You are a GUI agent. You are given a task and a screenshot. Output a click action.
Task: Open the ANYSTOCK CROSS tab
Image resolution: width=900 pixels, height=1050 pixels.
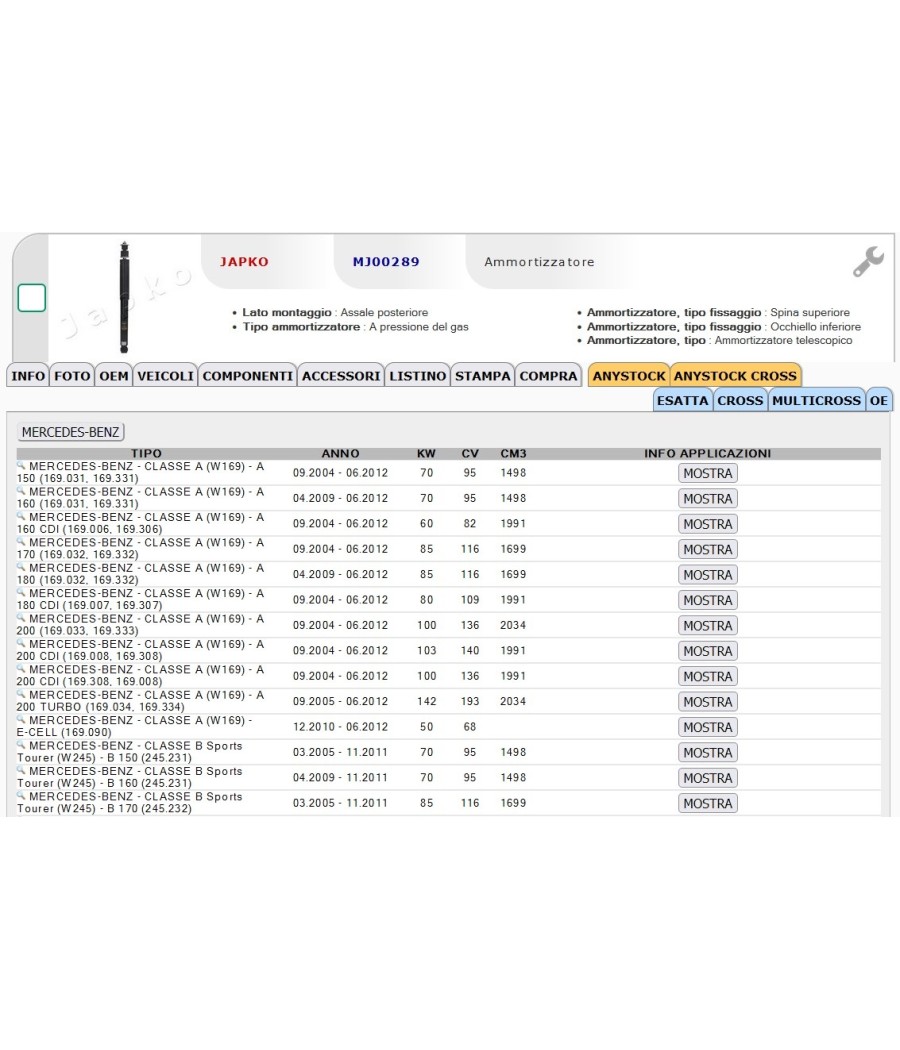coord(735,376)
